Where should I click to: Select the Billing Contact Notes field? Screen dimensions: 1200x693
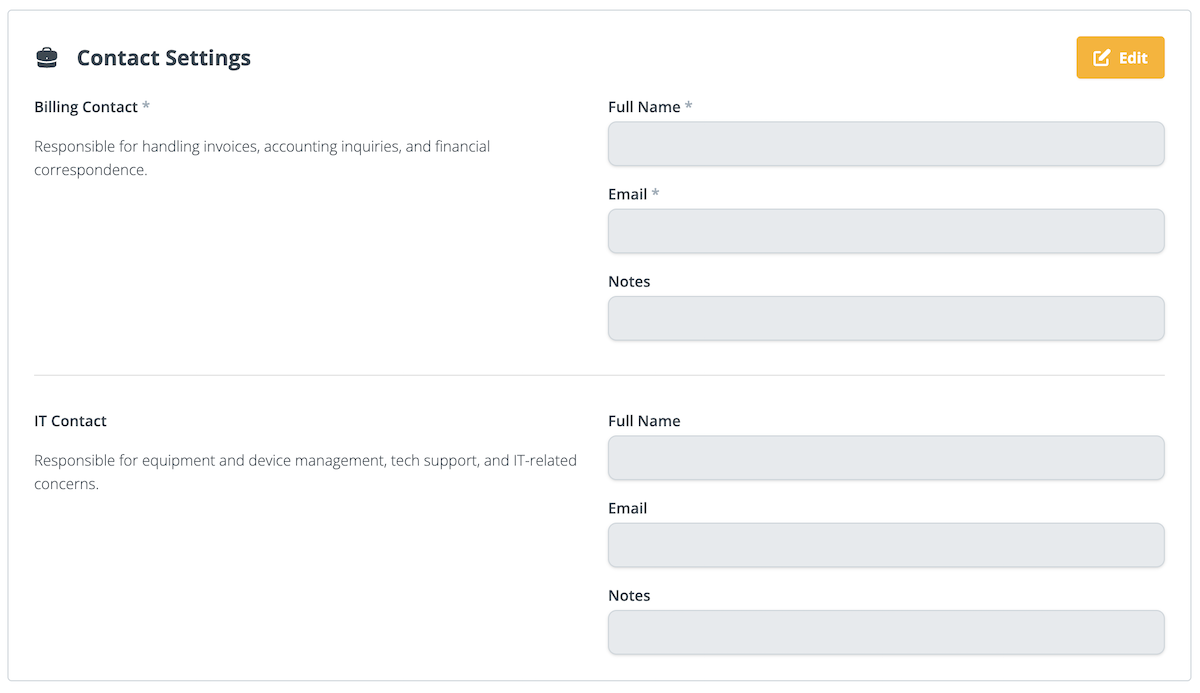tap(885, 318)
